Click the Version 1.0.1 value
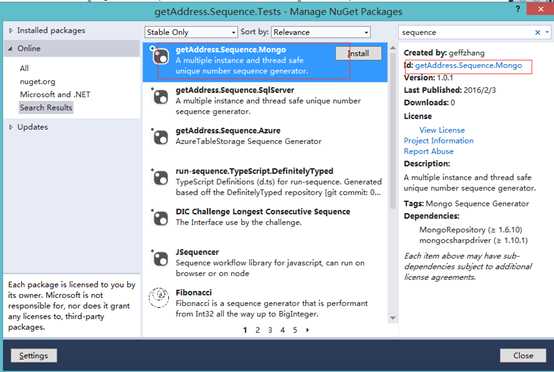554x372 pixels. [x=445, y=77]
